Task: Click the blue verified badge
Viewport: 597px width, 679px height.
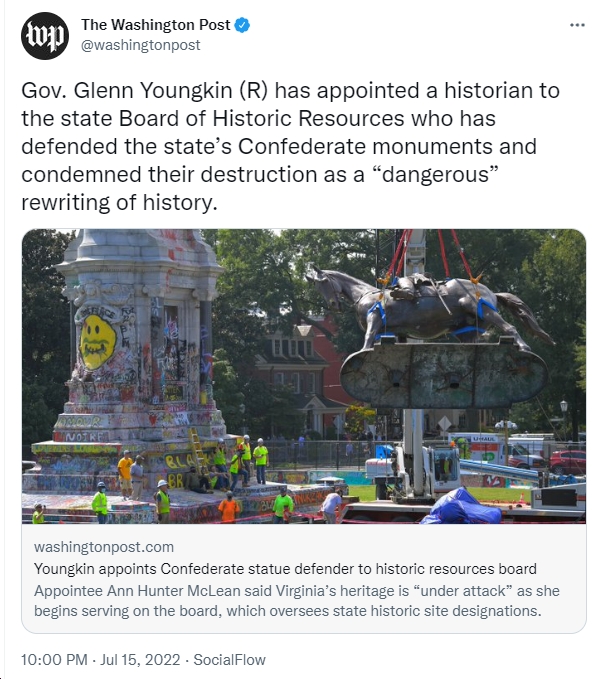Action: coord(242,25)
